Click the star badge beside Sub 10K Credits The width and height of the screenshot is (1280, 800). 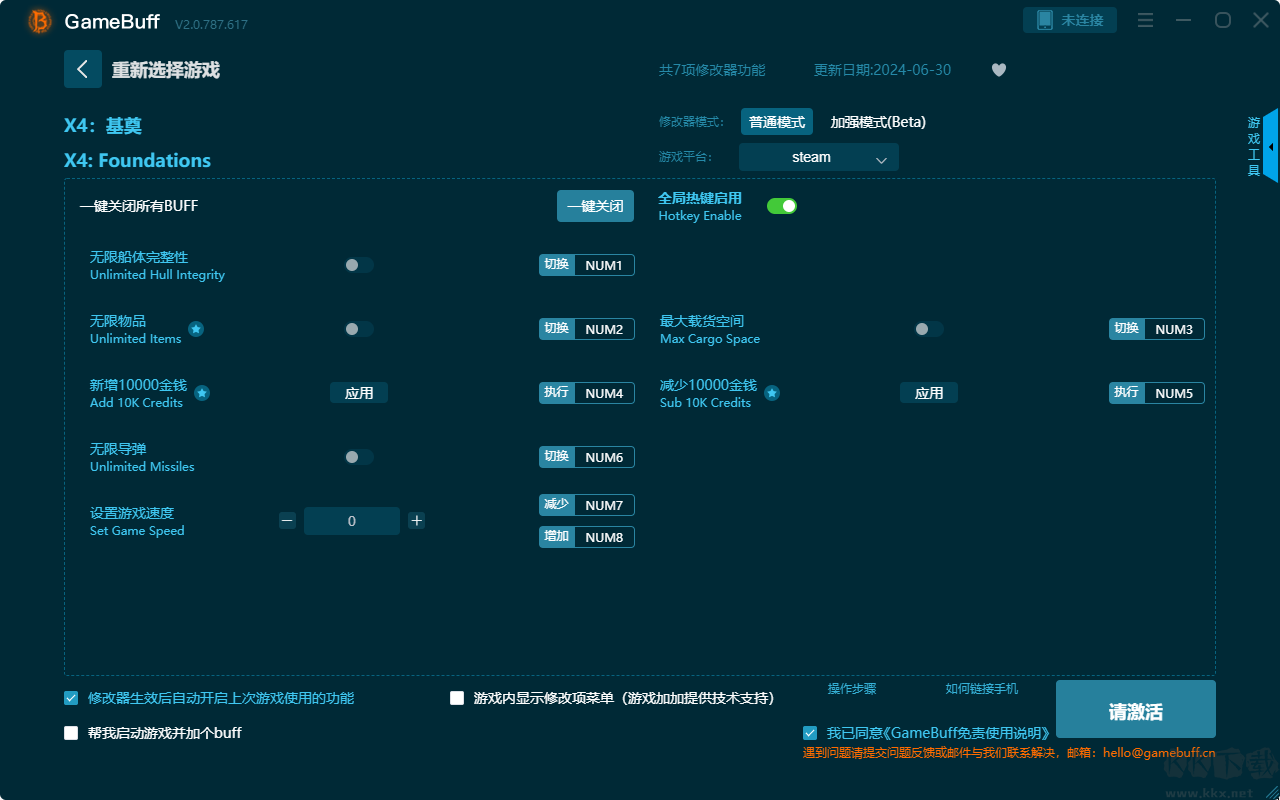[771, 393]
